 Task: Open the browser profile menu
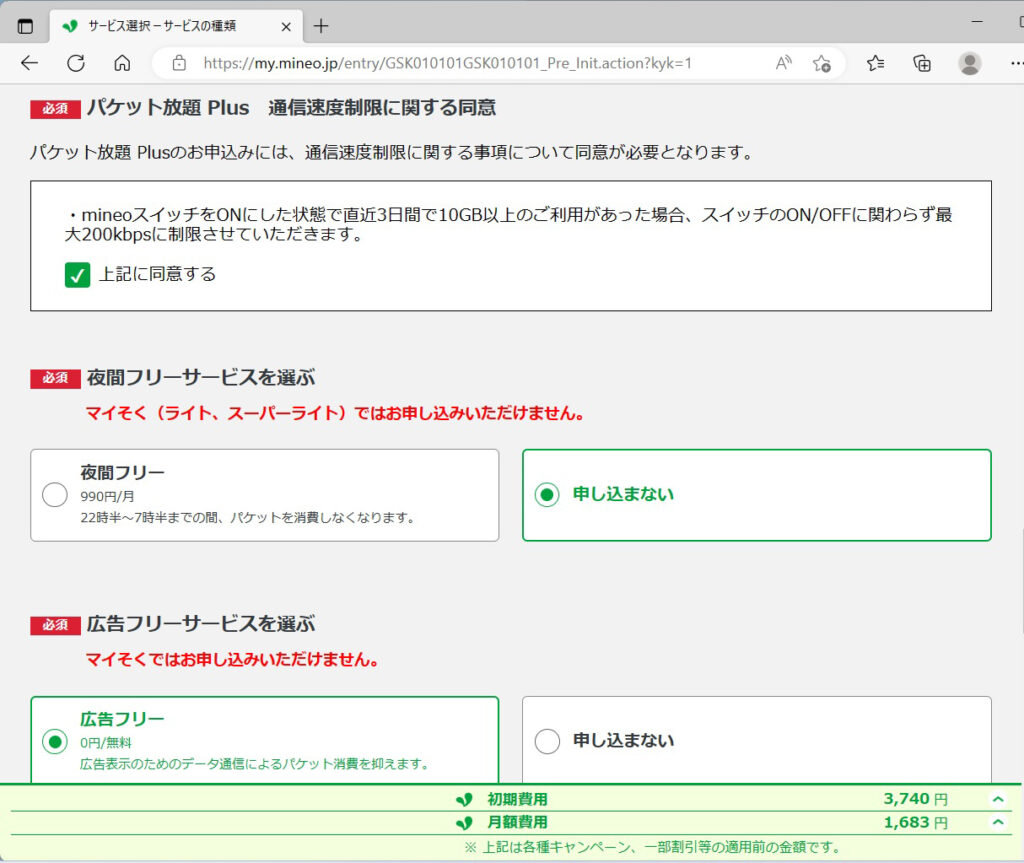(x=970, y=63)
